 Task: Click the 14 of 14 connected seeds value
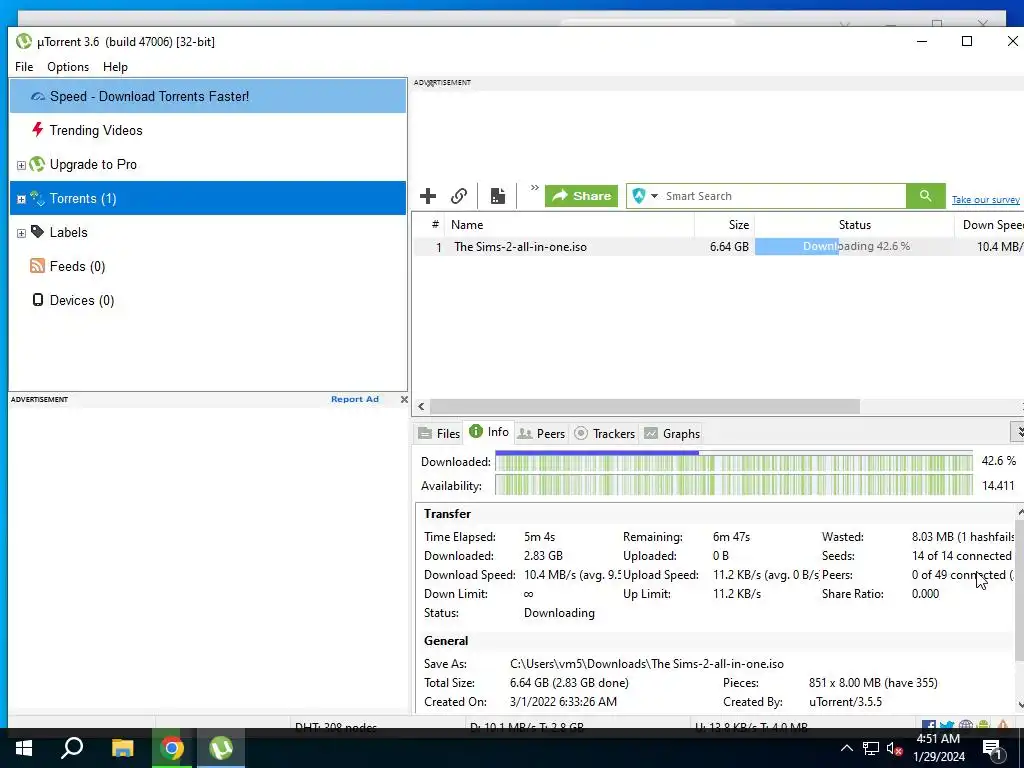[x=961, y=556]
